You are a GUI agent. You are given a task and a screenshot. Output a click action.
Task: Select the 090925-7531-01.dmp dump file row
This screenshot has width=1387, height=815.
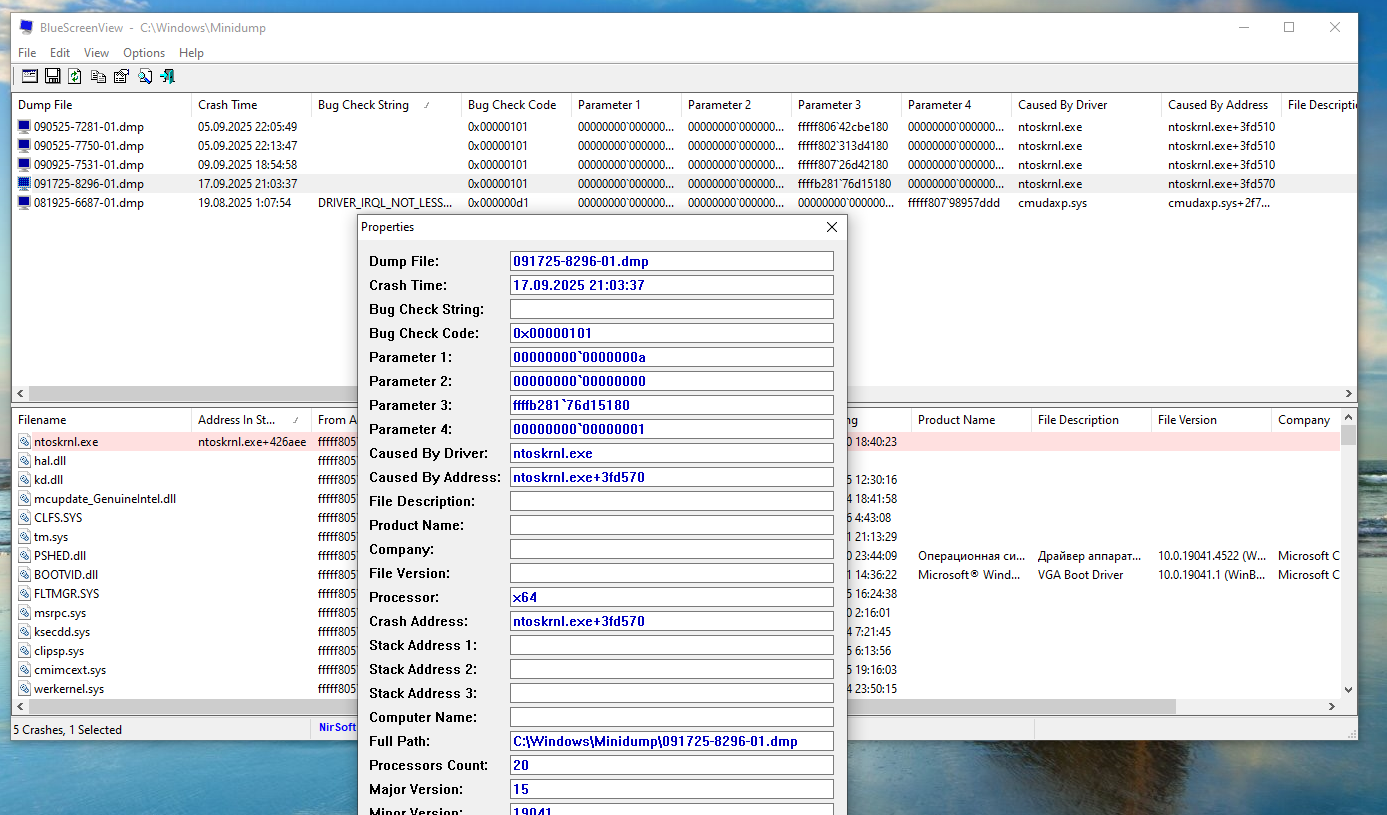(x=684, y=165)
